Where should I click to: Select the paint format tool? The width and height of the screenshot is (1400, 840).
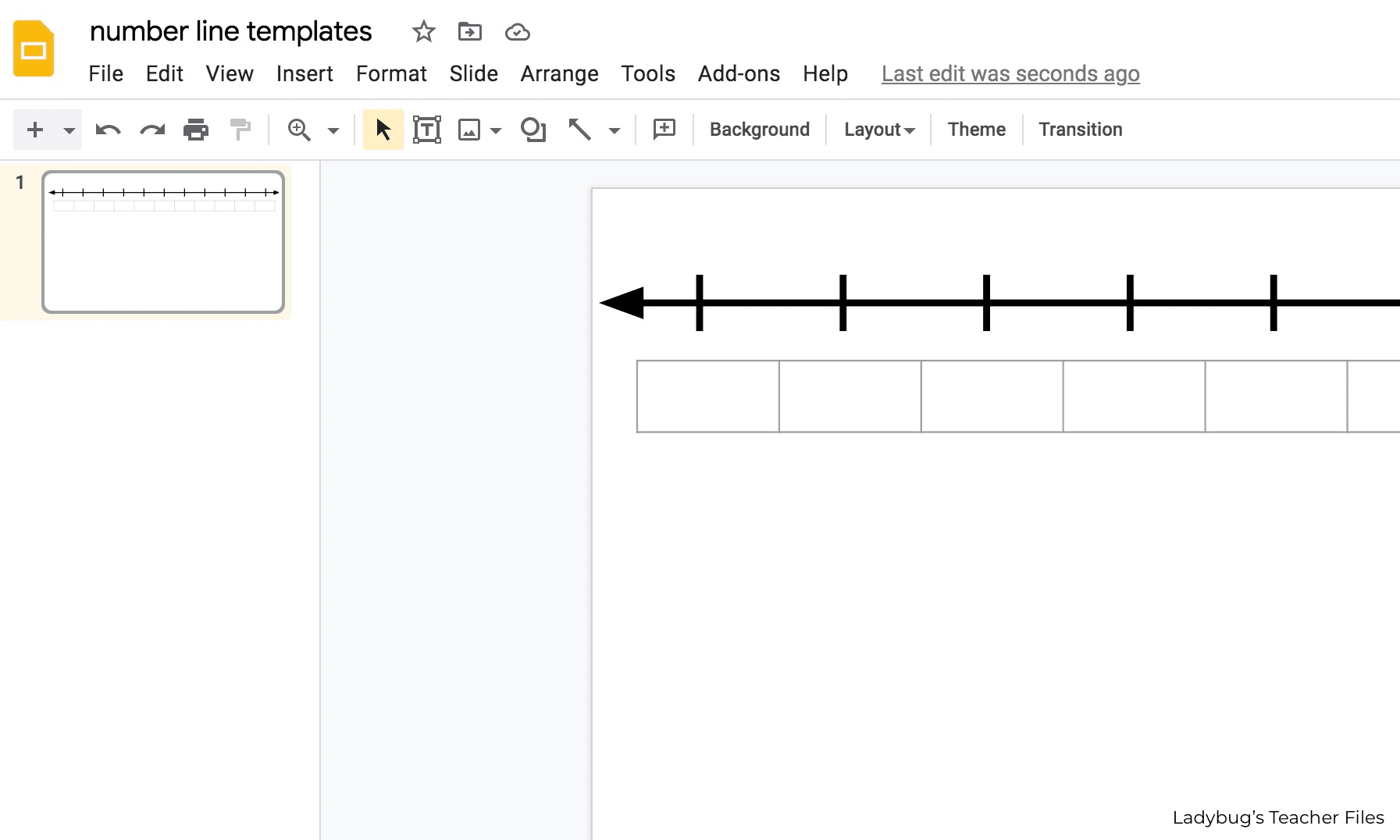[240, 130]
